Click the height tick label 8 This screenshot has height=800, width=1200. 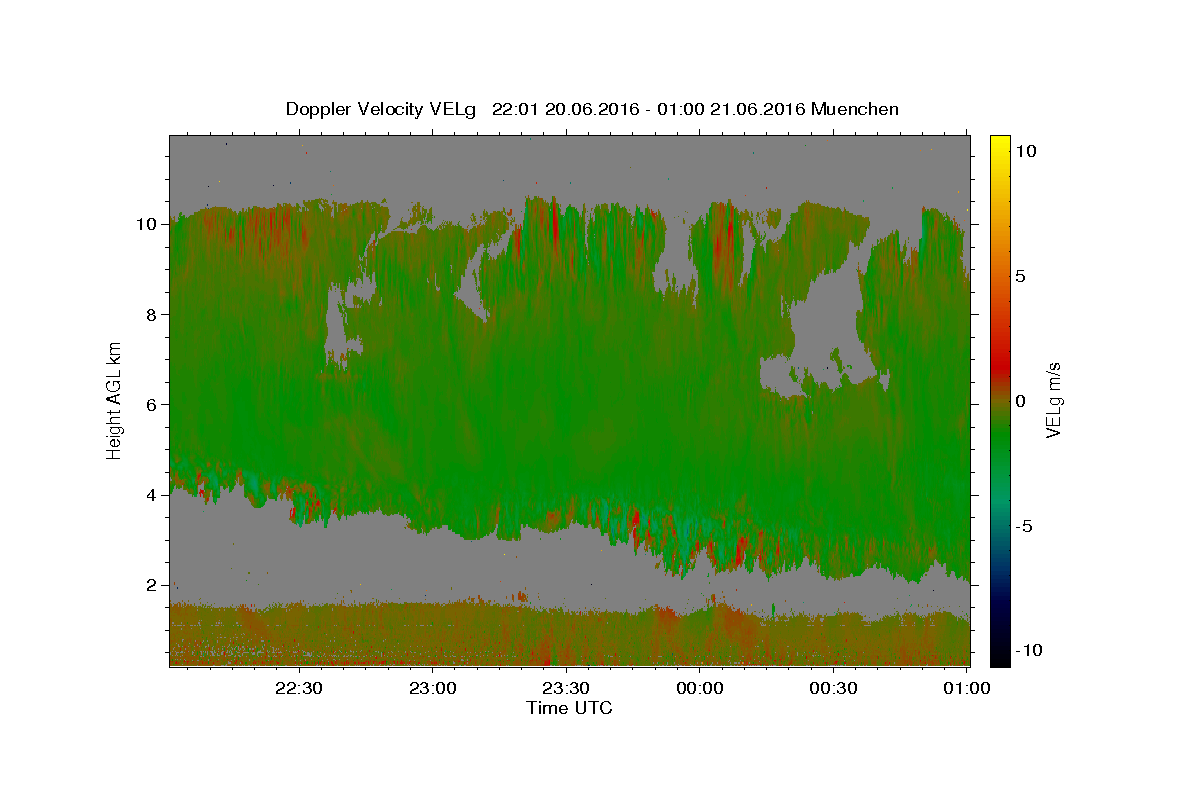152,314
